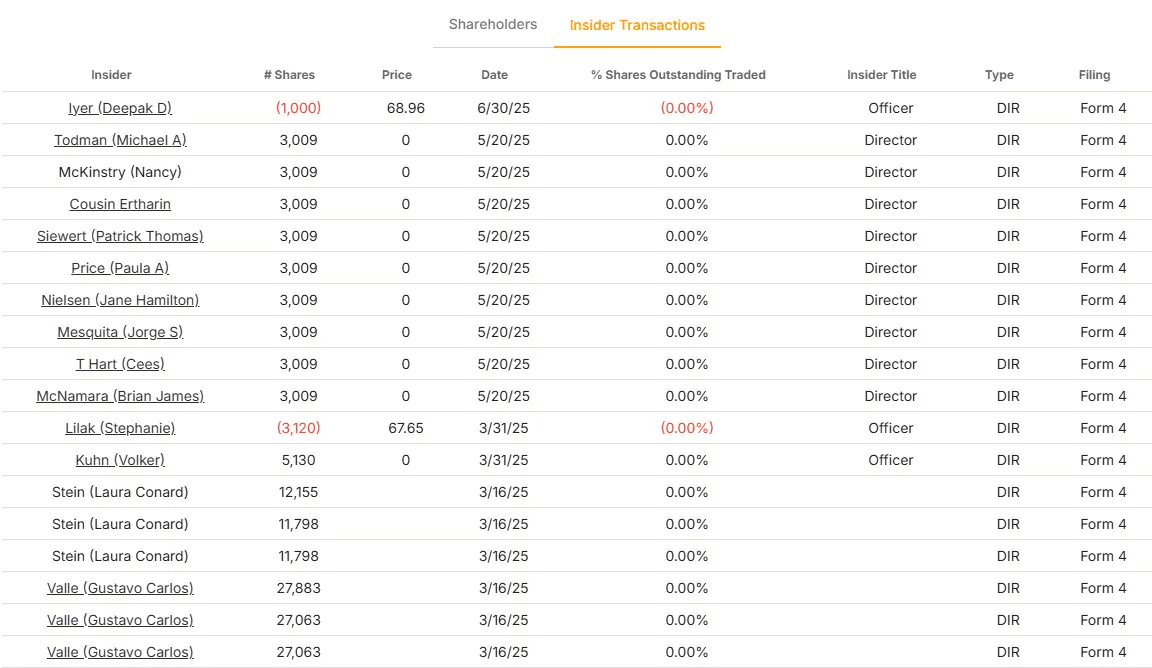Screen dimensions: 1152x668
Task: Sort by % Shares Outstanding Traded column
Action: tap(676, 75)
